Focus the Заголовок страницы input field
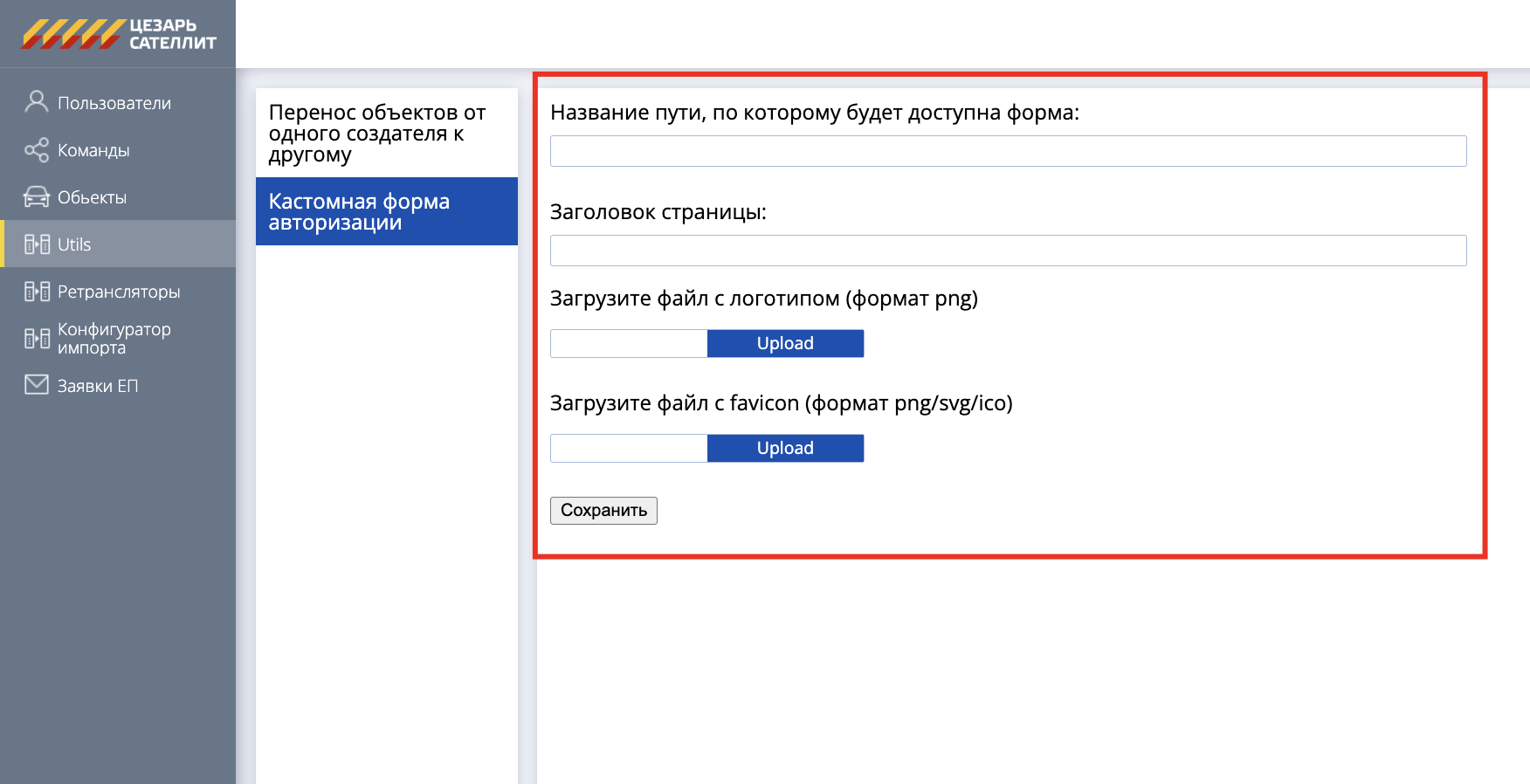Image resolution: width=1530 pixels, height=784 pixels. 1008,251
